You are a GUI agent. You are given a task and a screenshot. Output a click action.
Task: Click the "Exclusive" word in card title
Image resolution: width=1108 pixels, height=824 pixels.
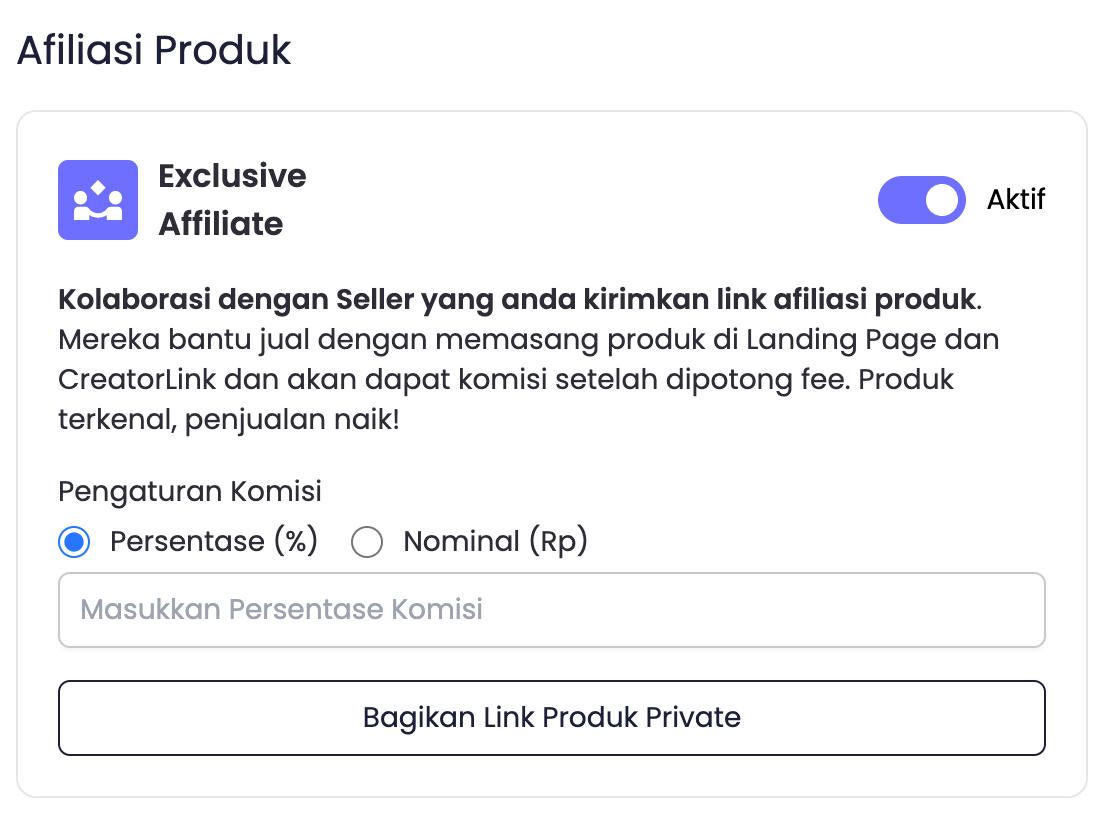(x=232, y=176)
